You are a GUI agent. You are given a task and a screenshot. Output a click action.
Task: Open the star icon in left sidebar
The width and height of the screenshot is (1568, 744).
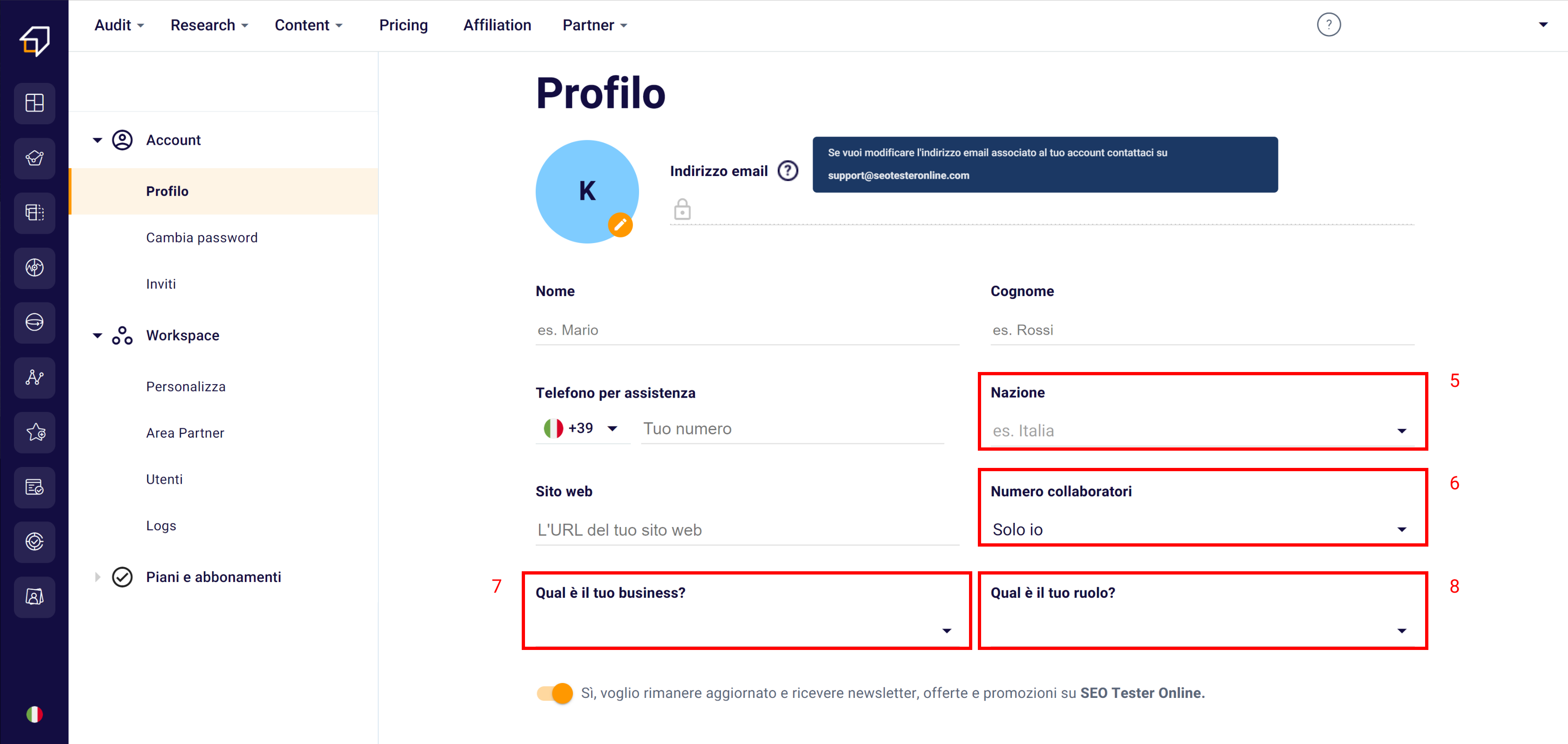coord(34,432)
